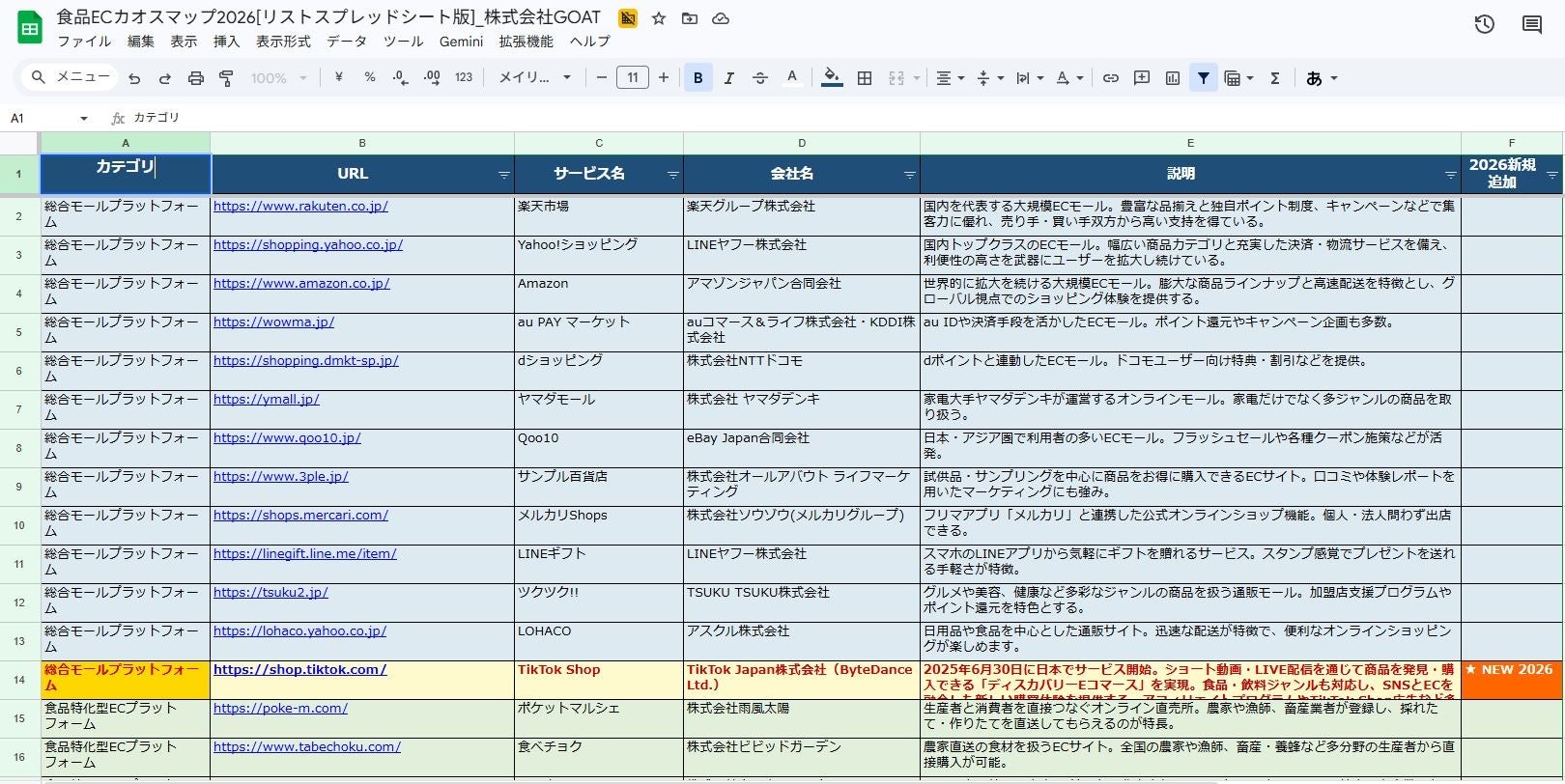Insert a link
Image resolution: width=1565 pixels, height=784 pixels.
(1111, 78)
